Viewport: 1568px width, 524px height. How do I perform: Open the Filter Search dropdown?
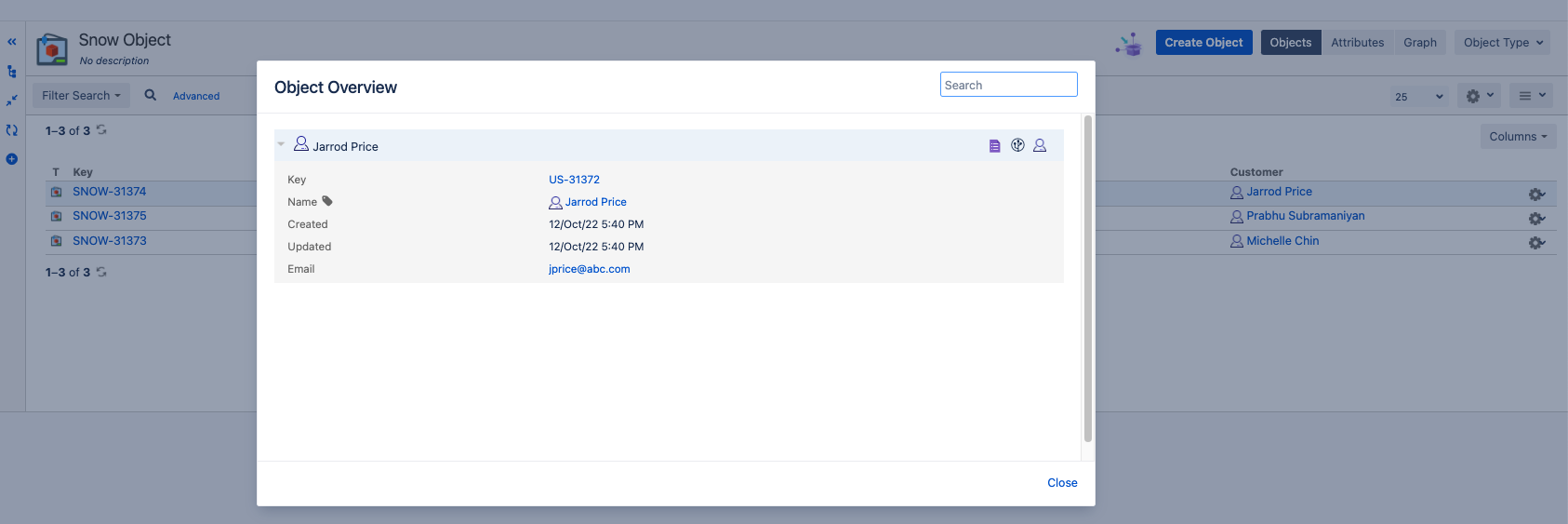click(81, 95)
